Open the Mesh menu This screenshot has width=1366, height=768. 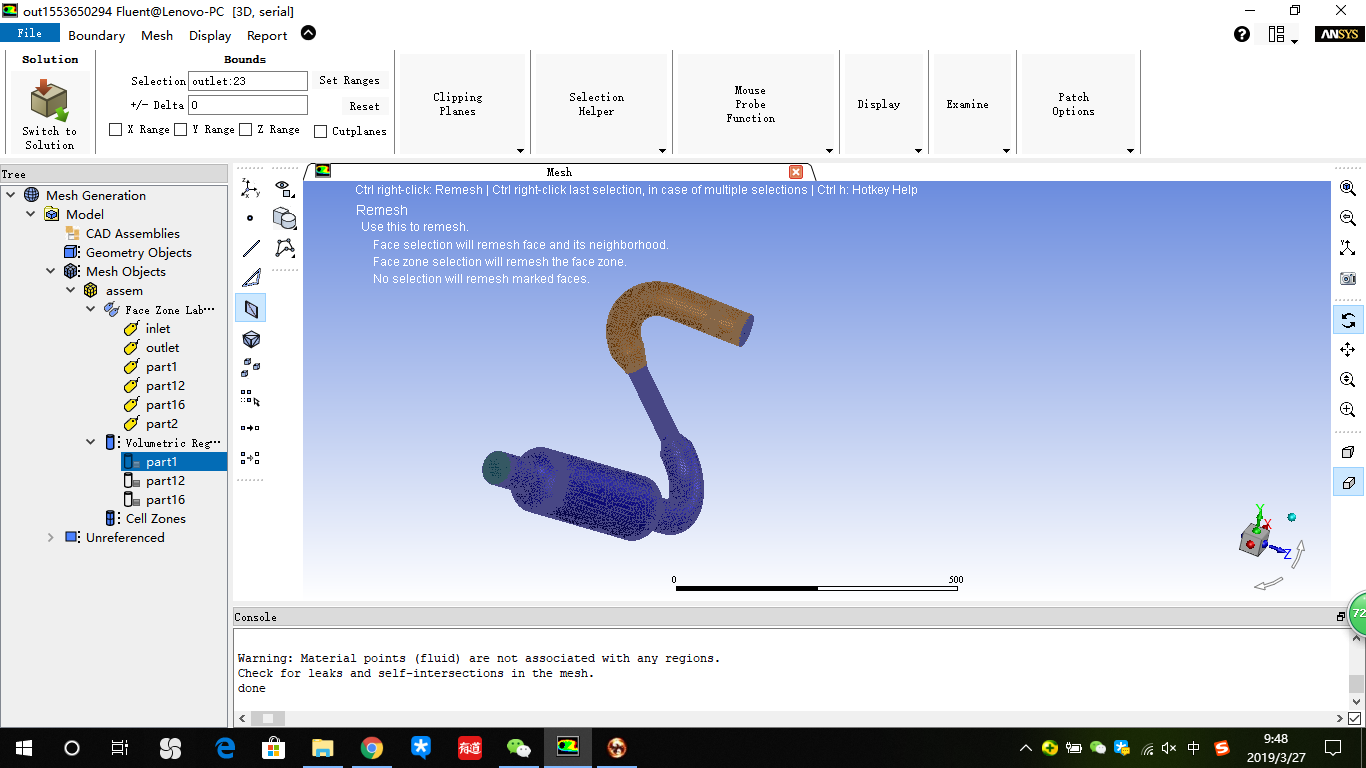156,34
